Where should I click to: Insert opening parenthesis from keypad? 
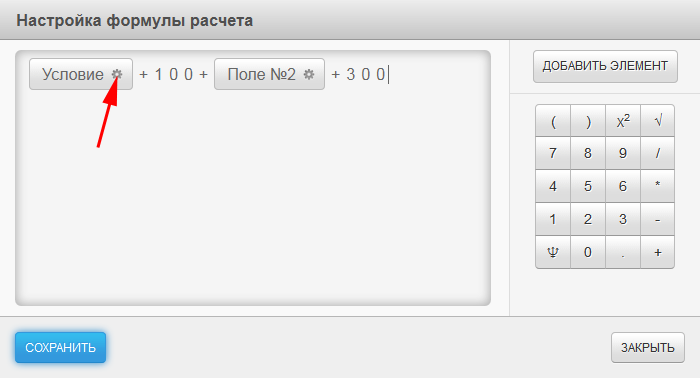point(553,120)
